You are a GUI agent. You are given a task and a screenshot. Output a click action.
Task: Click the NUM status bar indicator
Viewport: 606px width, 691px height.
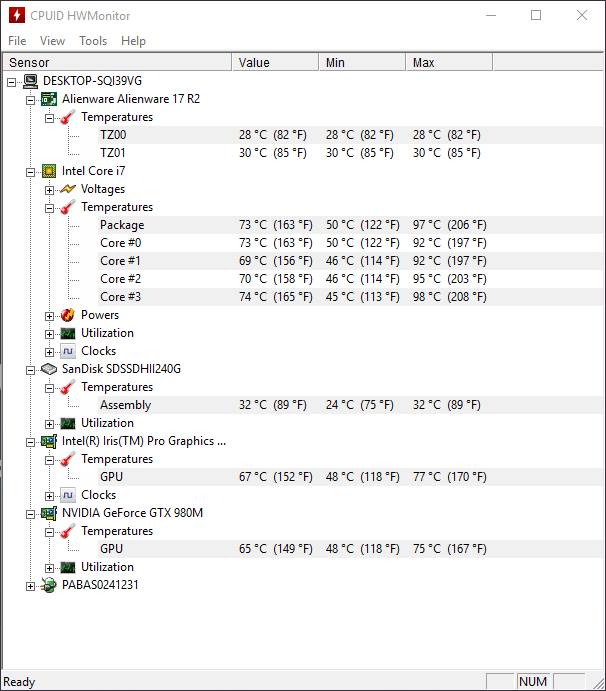tap(533, 681)
